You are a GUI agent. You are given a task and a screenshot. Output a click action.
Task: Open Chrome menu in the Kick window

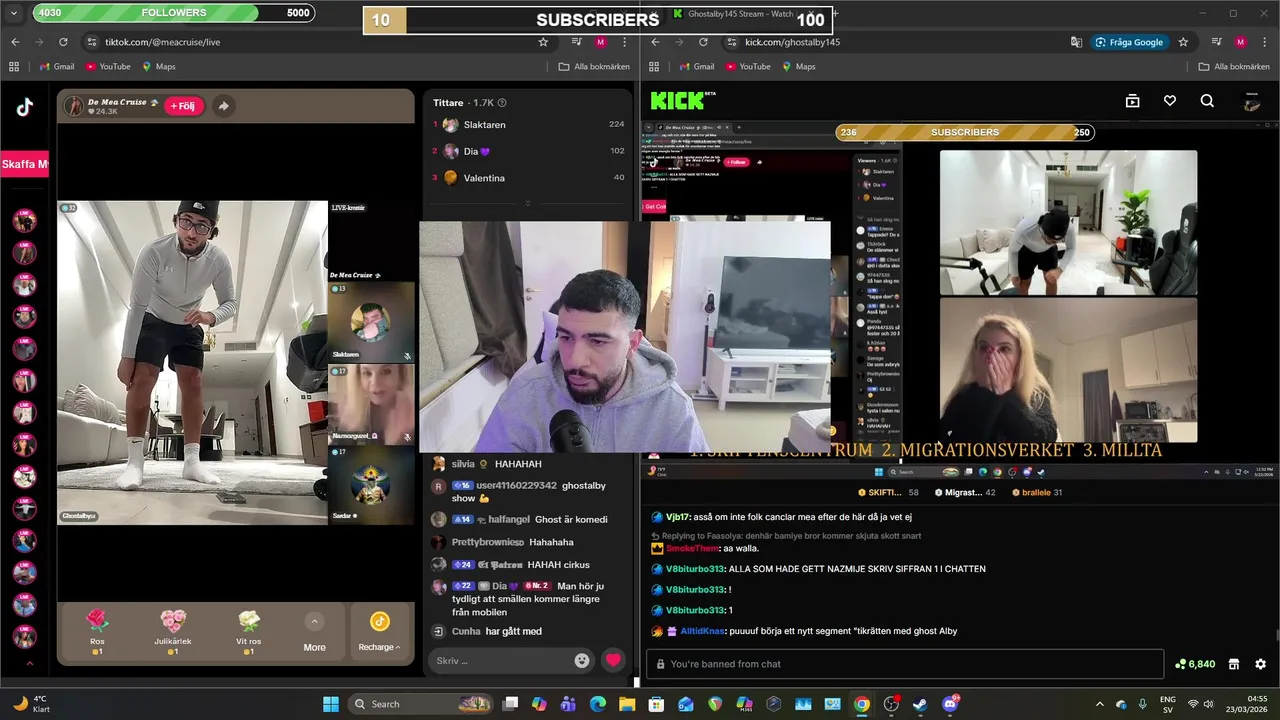click(x=1265, y=42)
